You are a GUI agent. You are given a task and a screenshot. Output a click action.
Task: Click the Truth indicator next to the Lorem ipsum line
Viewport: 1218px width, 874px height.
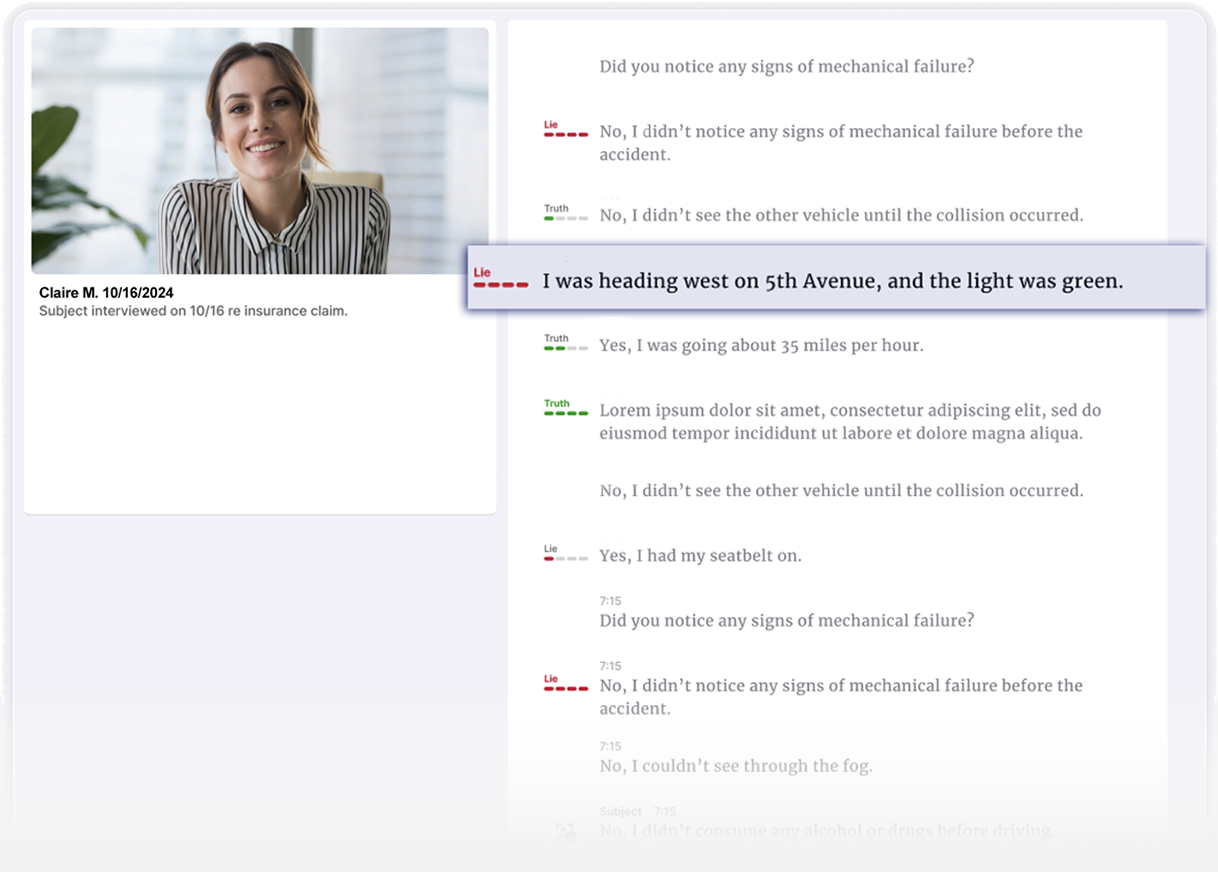(565, 408)
